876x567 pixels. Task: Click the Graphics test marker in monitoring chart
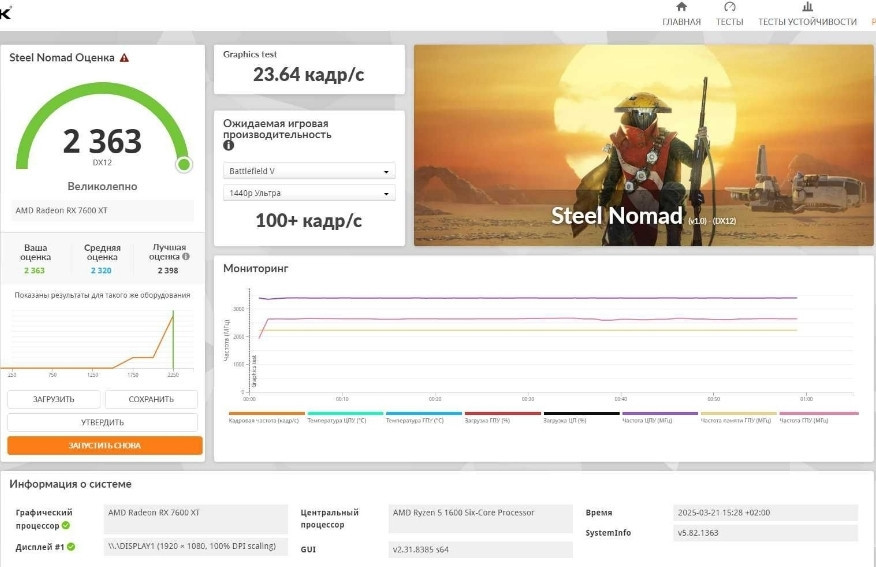tap(254, 371)
